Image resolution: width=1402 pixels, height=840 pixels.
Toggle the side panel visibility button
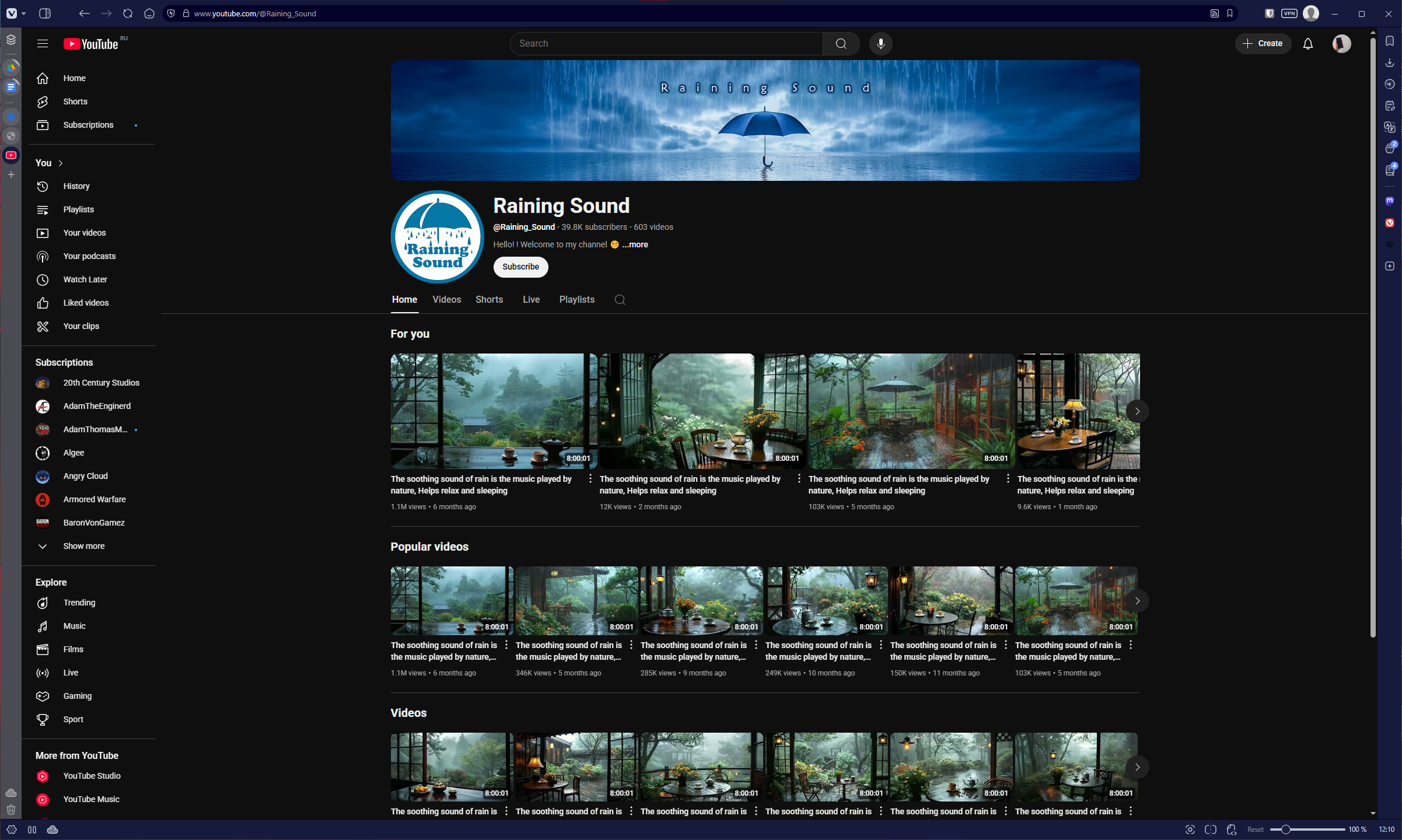(x=45, y=13)
